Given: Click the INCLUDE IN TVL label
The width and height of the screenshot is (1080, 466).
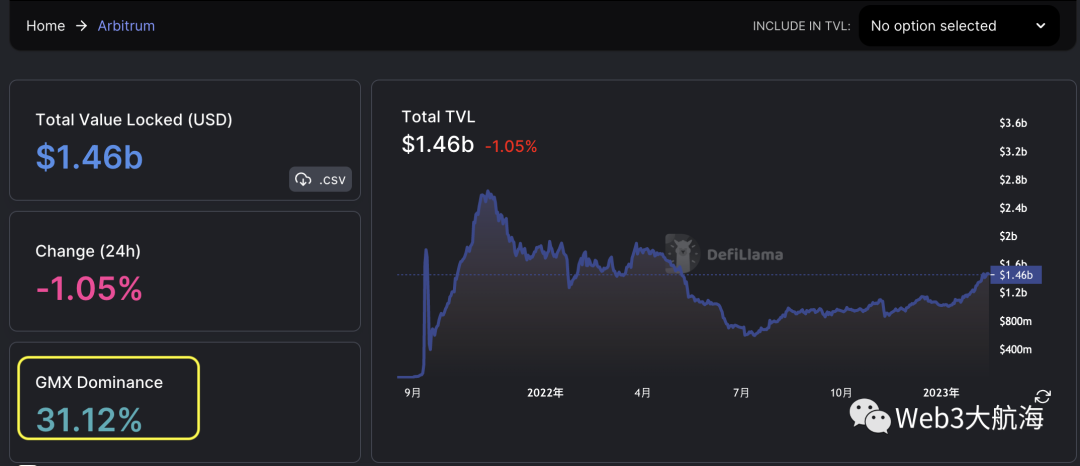Looking at the screenshot, I should coord(802,26).
